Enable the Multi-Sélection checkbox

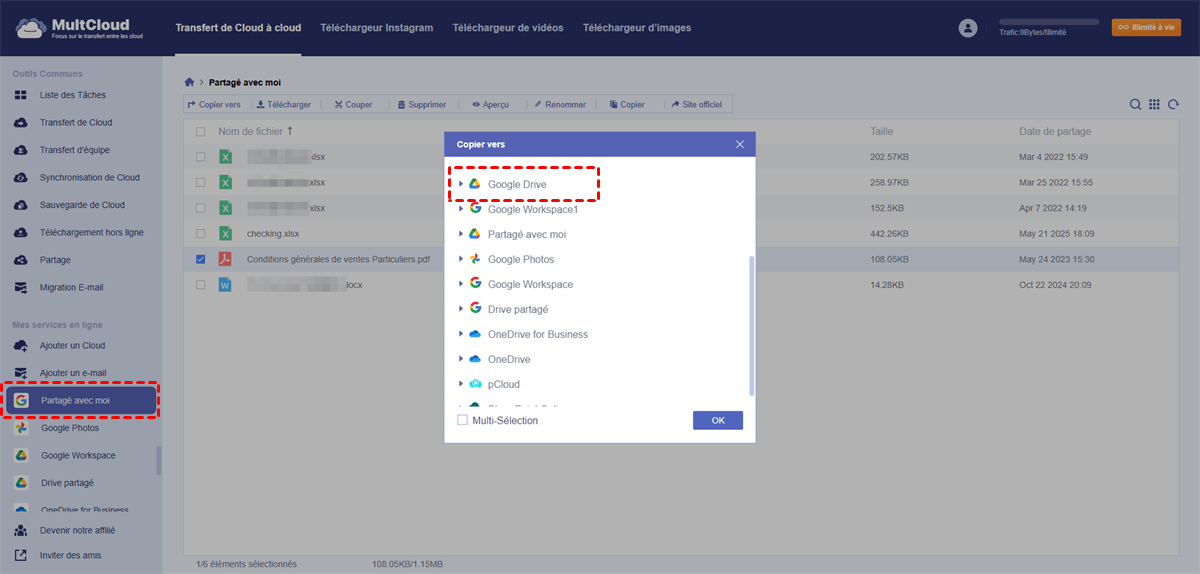click(x=462, y=420)
